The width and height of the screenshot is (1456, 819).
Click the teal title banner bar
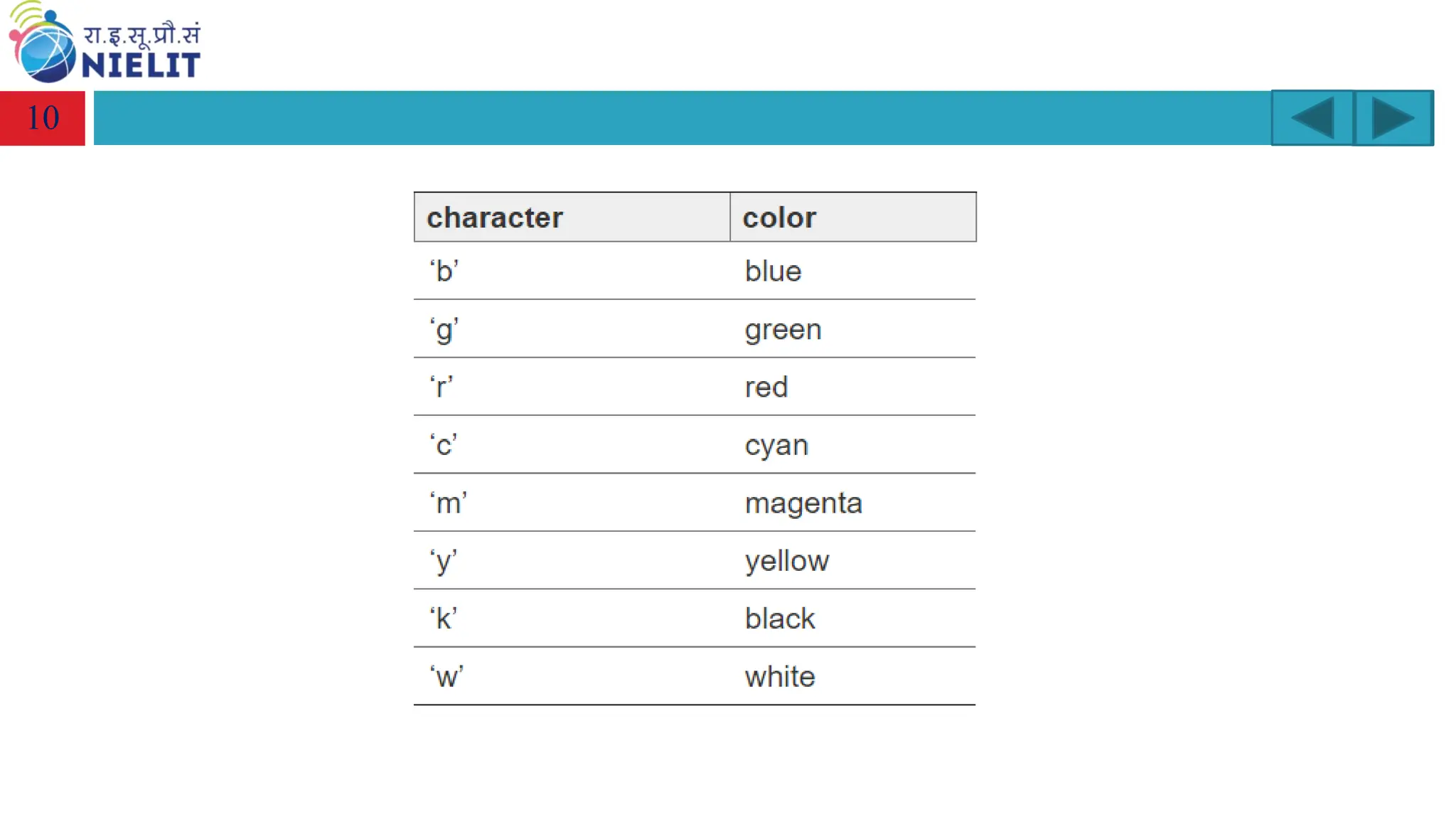682,118
